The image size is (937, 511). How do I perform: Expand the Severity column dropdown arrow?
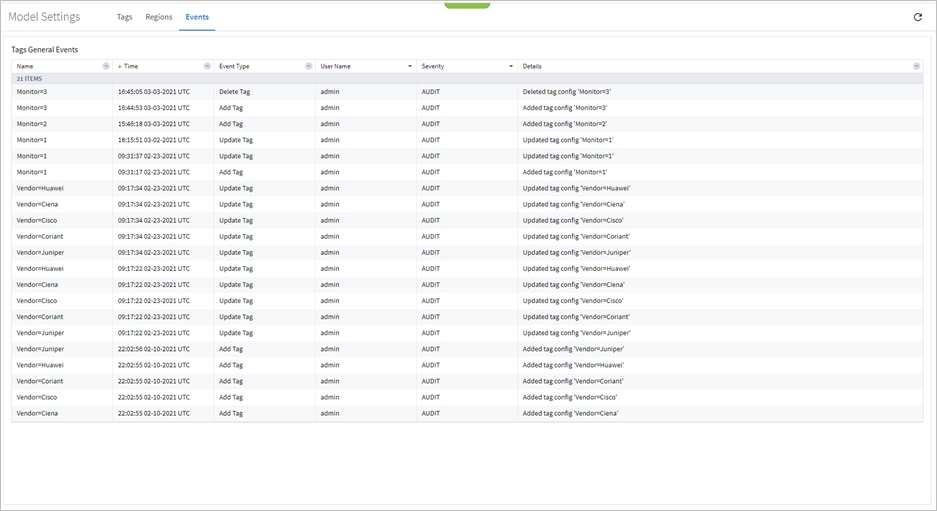coord(511,66)
